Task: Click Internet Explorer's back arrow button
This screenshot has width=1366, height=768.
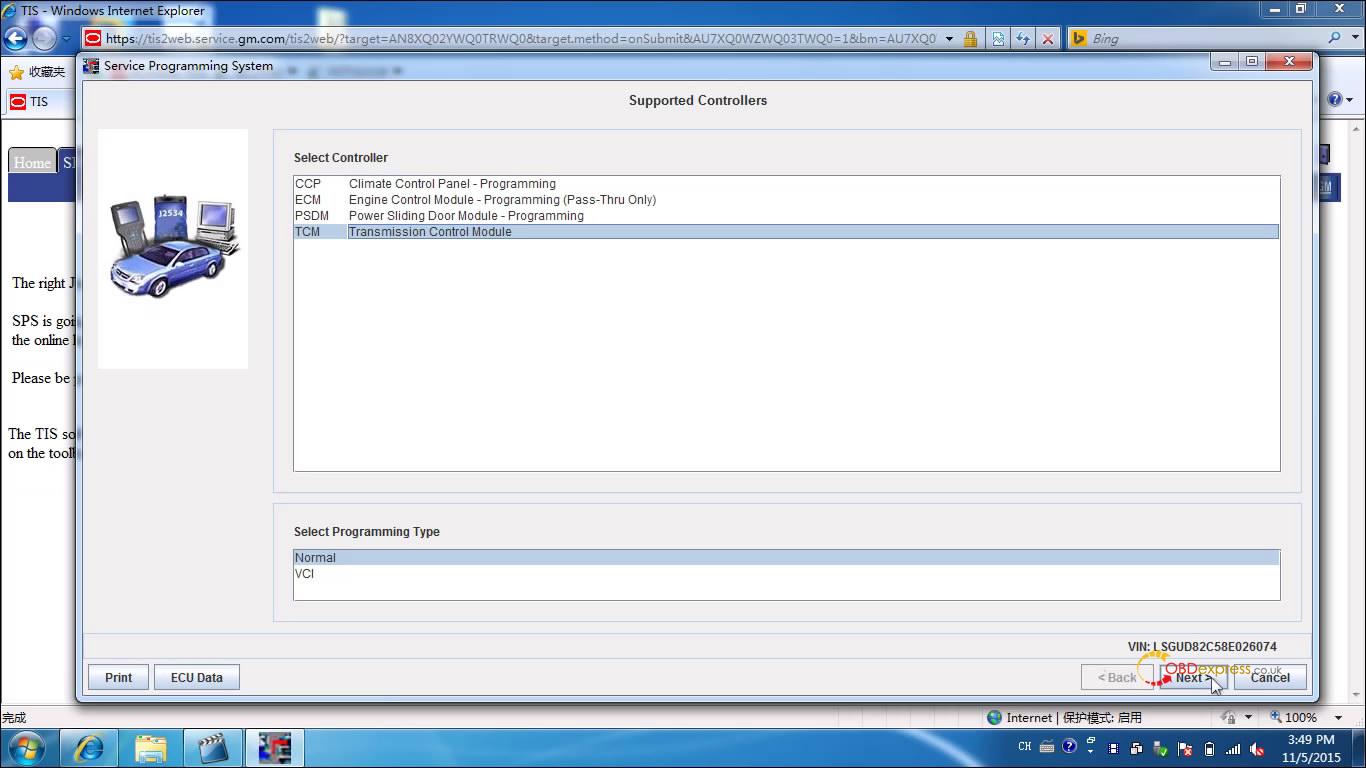Action: (15, 39)
